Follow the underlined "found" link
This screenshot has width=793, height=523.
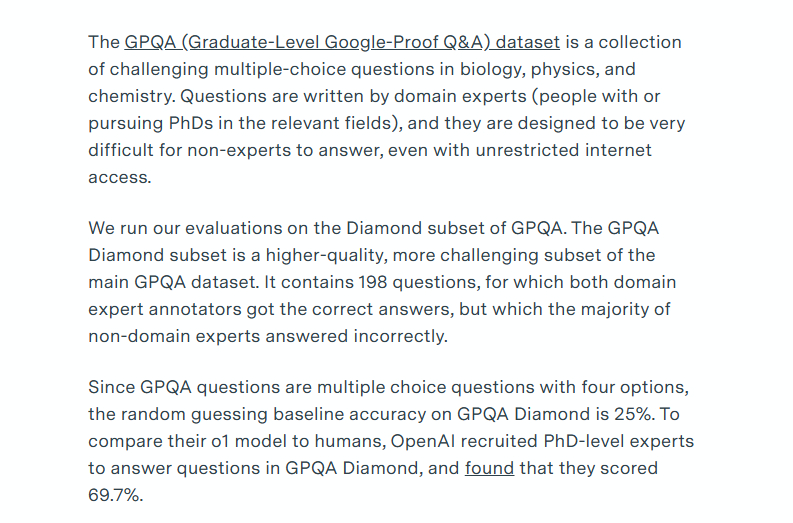(x=489, y=468)
